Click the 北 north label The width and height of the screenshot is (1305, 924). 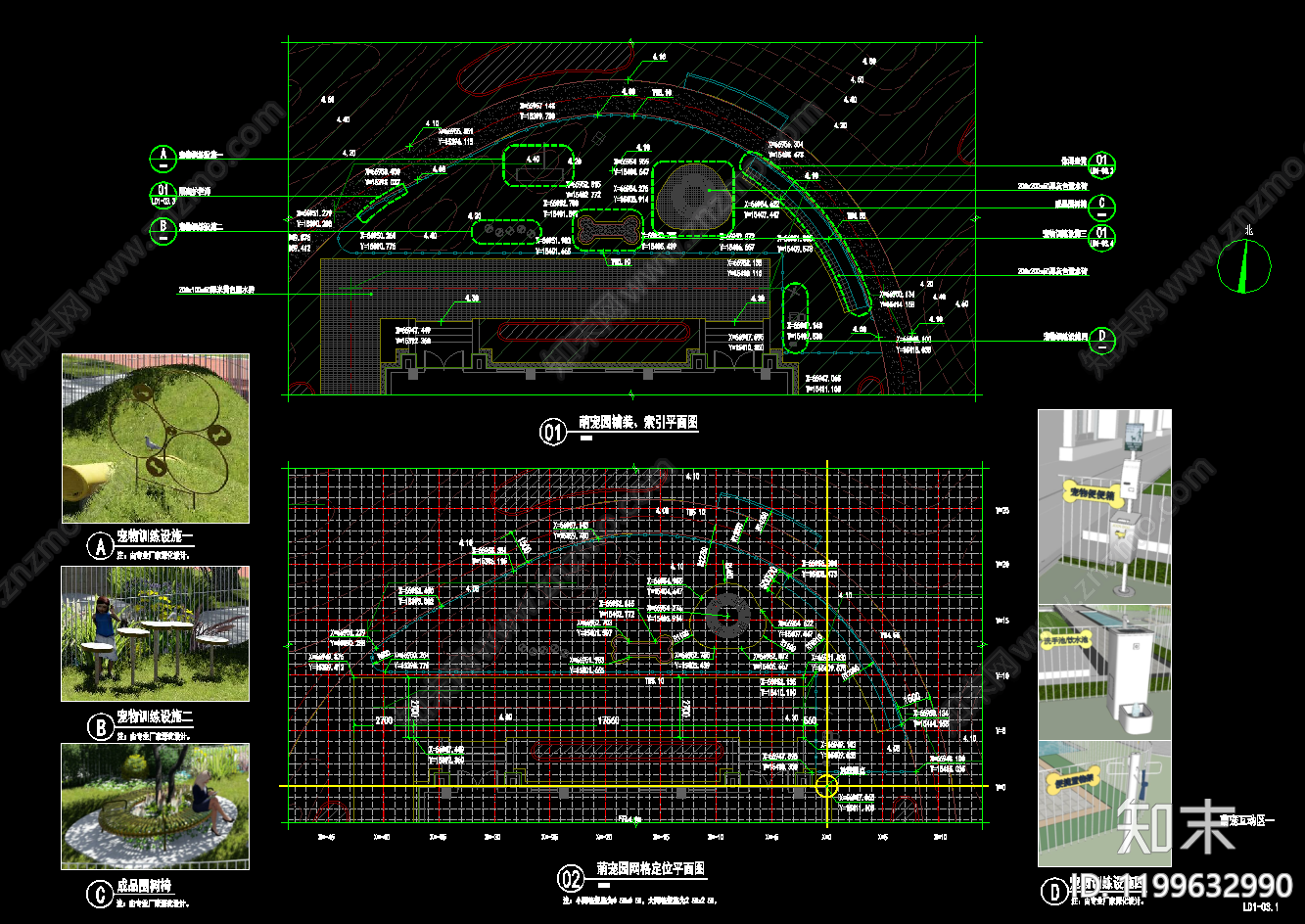[1247, 231]
